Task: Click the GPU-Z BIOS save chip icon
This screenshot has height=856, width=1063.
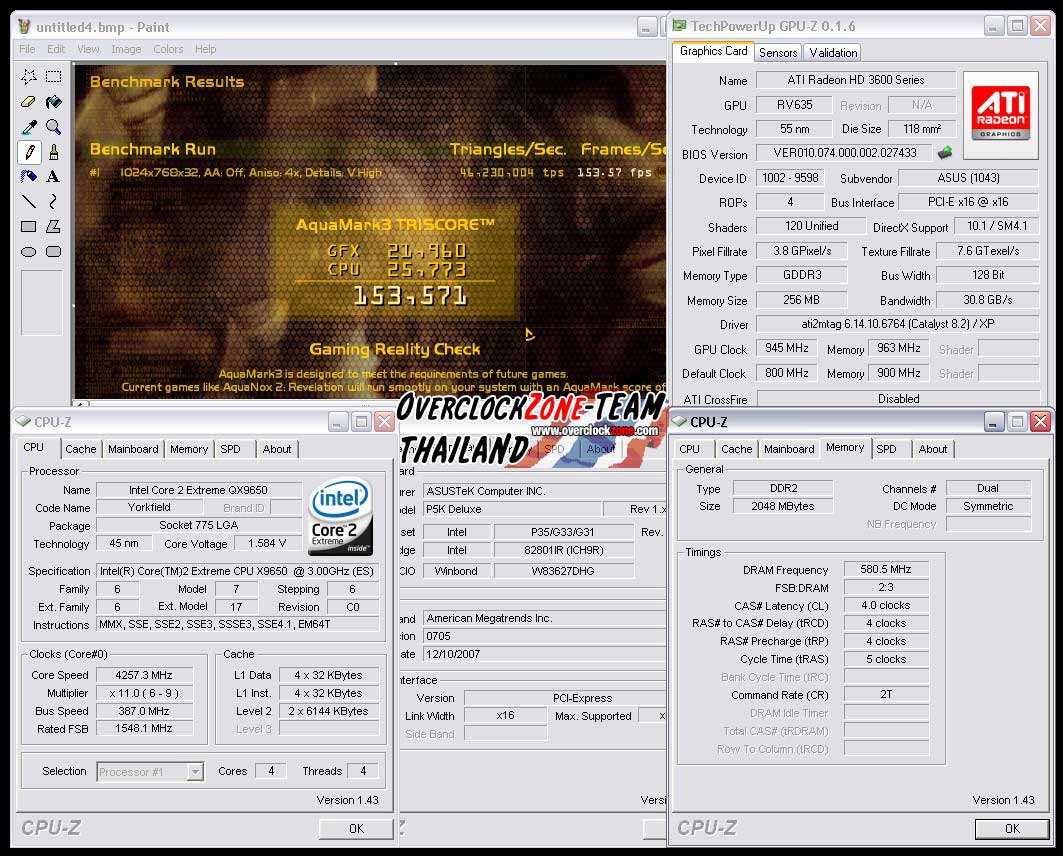Action: tap(944, 152)
